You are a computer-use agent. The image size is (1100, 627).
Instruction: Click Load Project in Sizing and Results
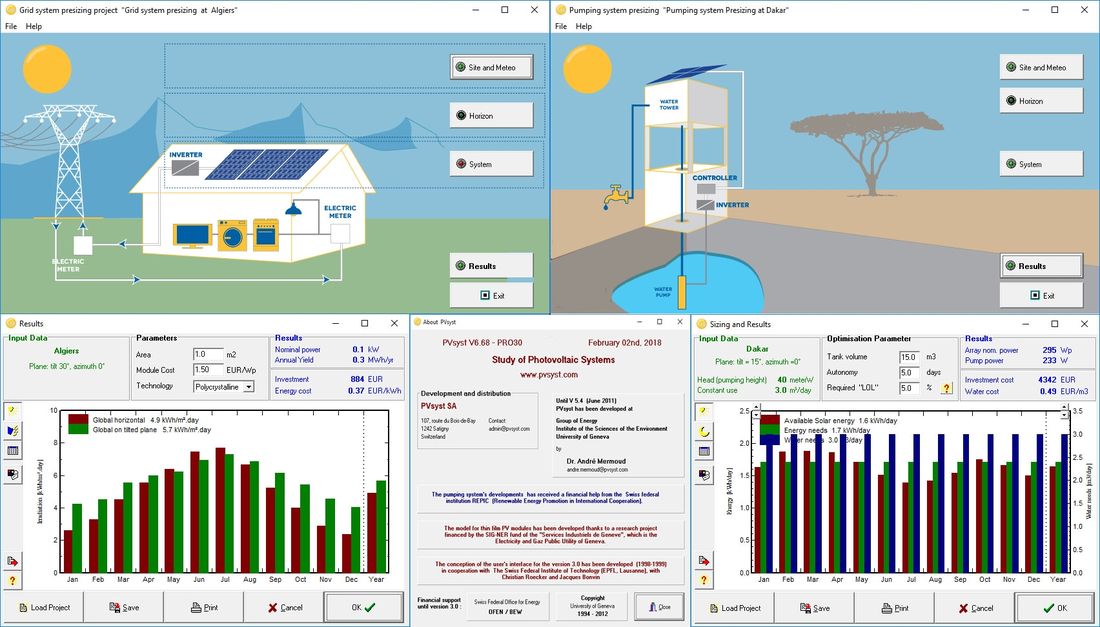734,608
